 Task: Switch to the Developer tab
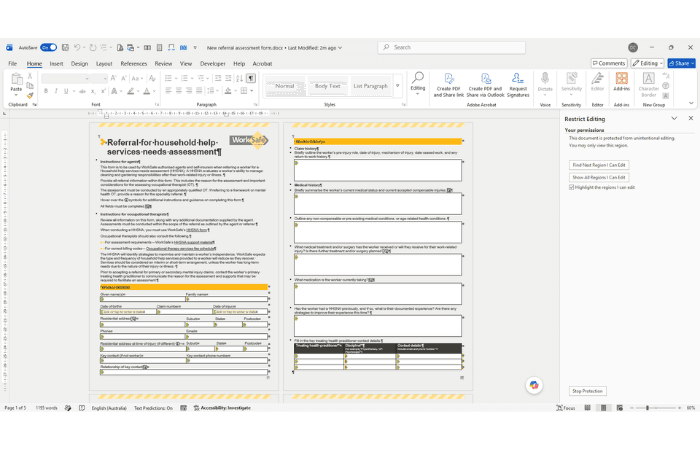pos(212,63)
